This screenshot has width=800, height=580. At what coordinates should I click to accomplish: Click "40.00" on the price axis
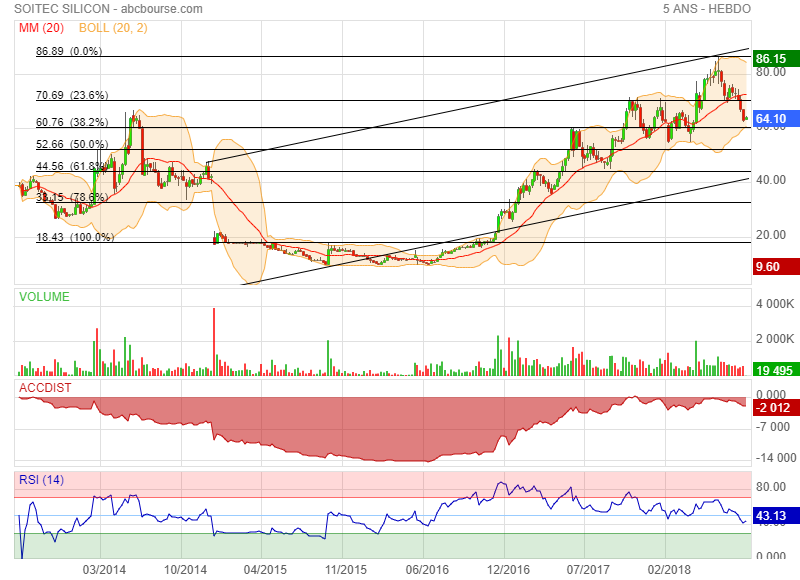coord(770,180)
